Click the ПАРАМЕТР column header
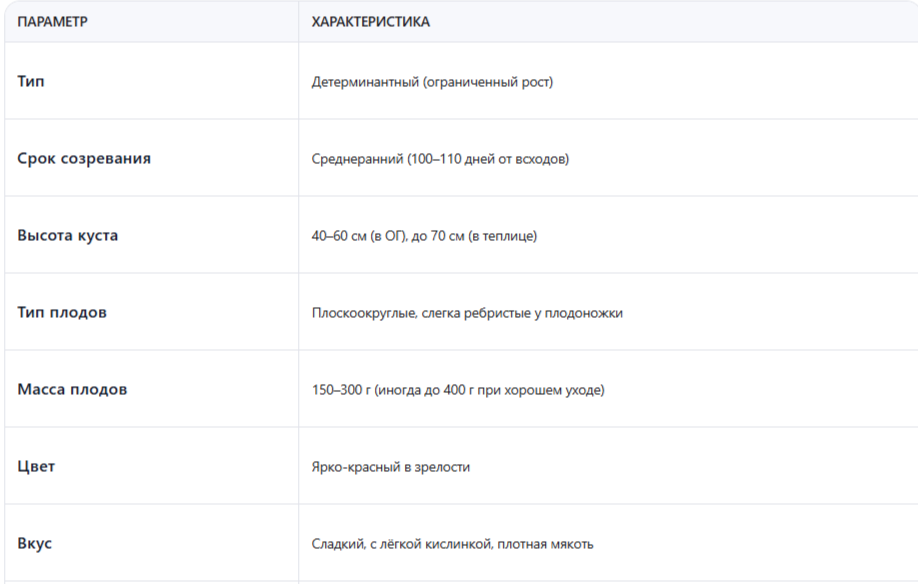 [52, 22]
